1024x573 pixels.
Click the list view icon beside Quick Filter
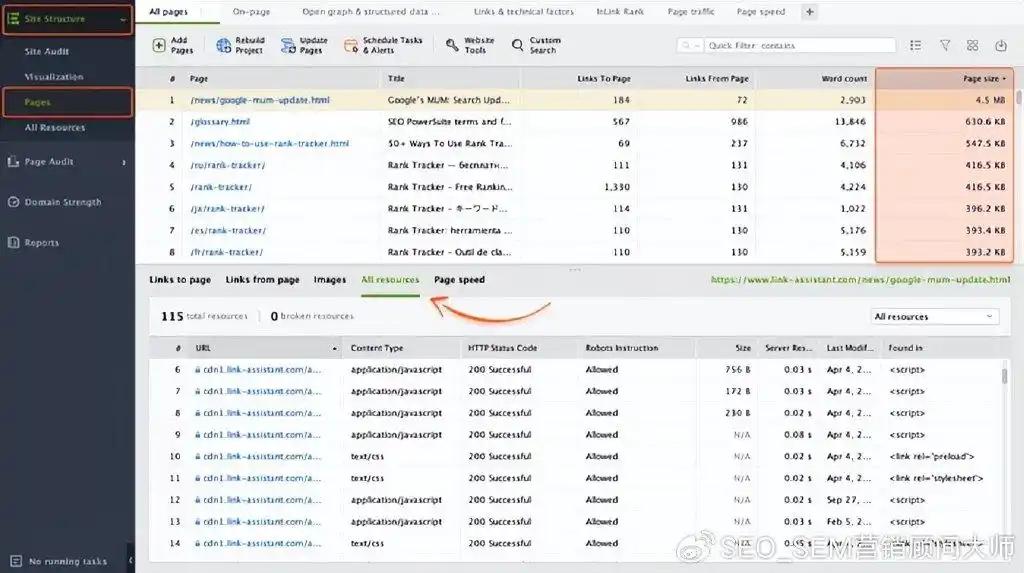point(916,46)
